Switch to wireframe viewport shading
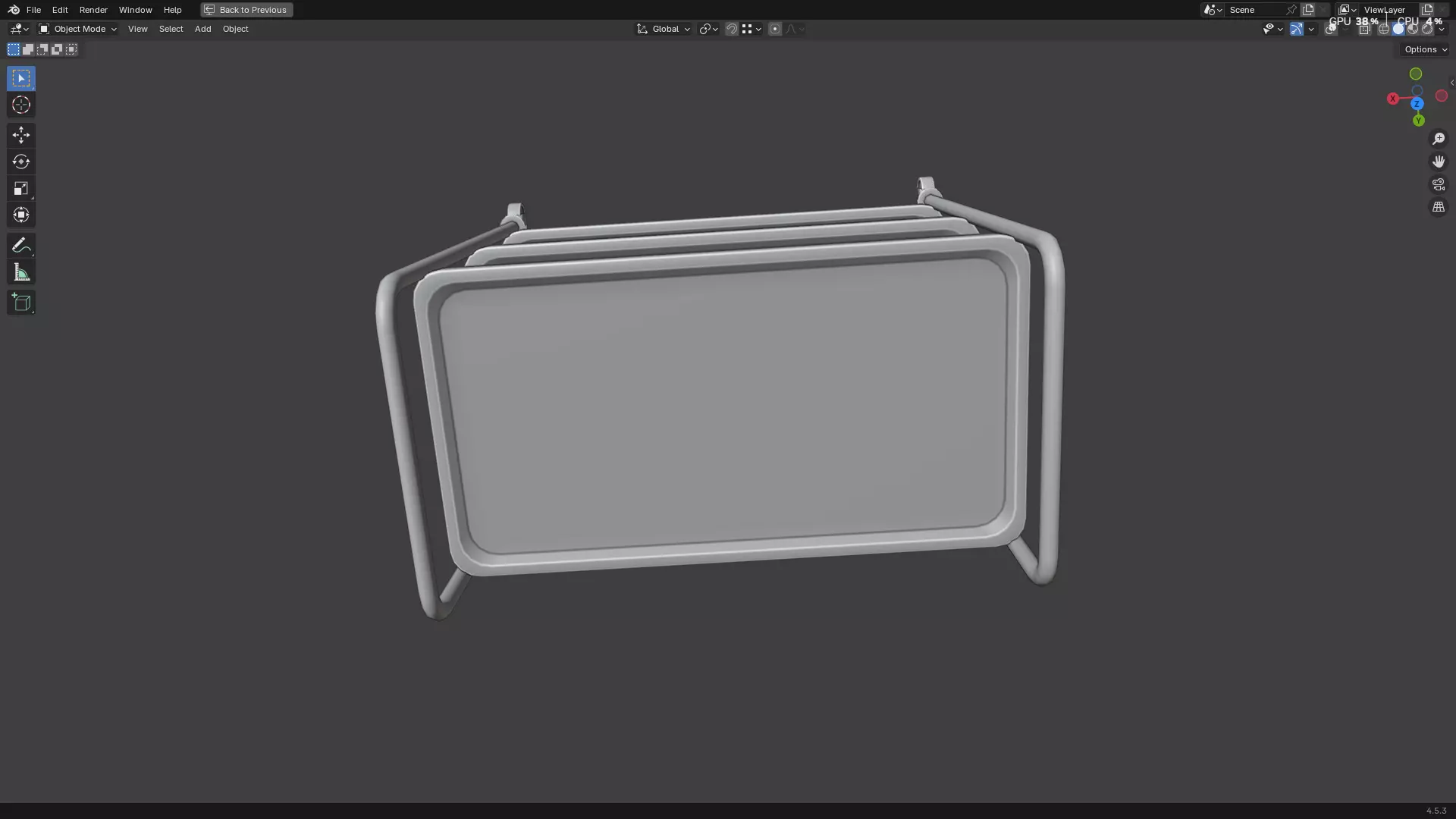Viewport: 1456px width, 819px height. click(1384, 29)
